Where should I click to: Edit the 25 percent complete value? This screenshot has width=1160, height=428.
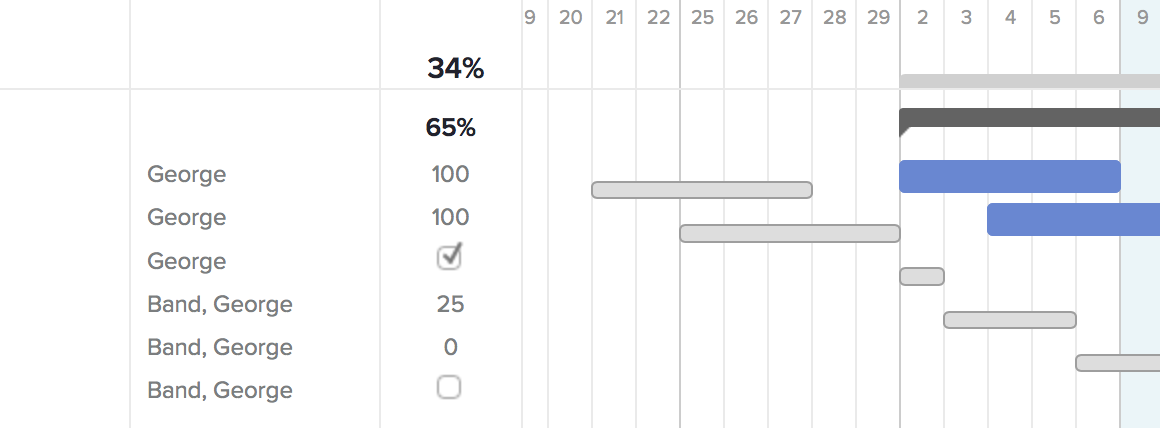[450, 304]
